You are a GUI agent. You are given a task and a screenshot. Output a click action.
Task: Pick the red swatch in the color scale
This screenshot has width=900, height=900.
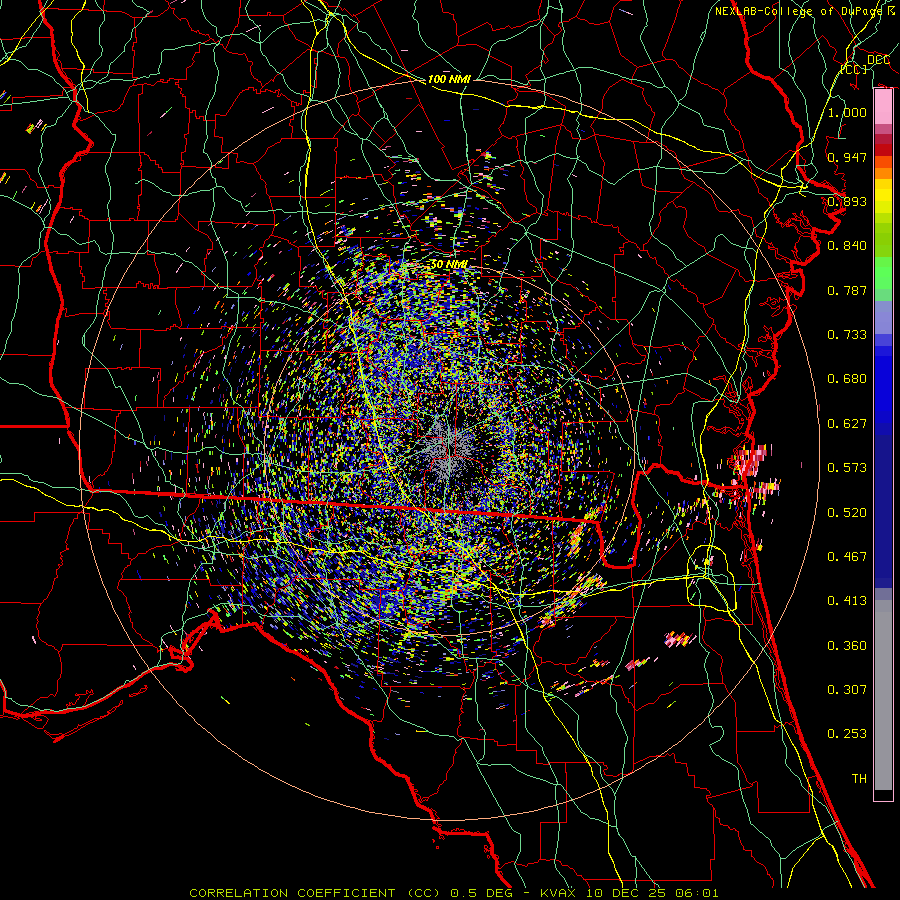tap(883, 149)
